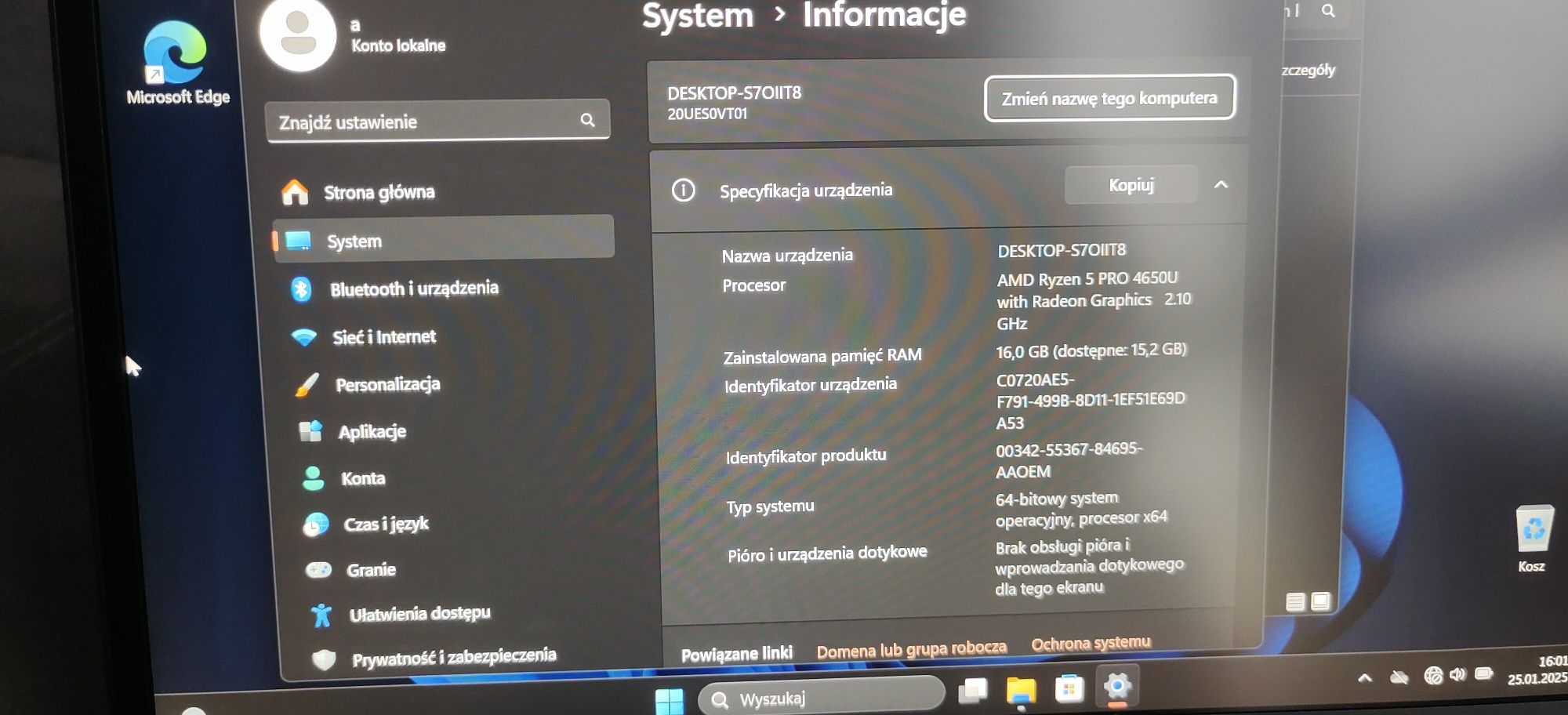Click search icon in background window

[1327, 10]
